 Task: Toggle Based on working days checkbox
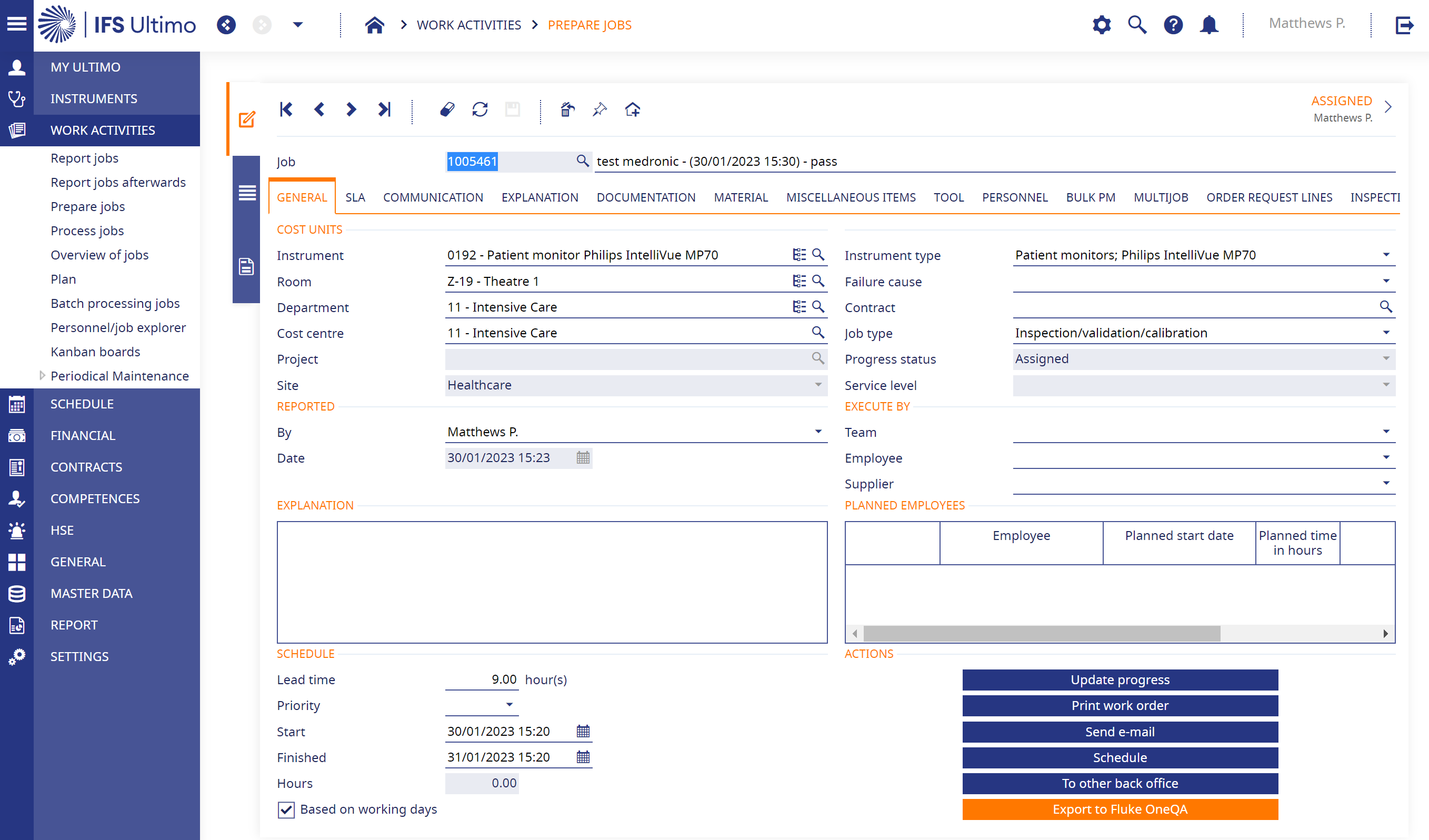pos(286,809)
